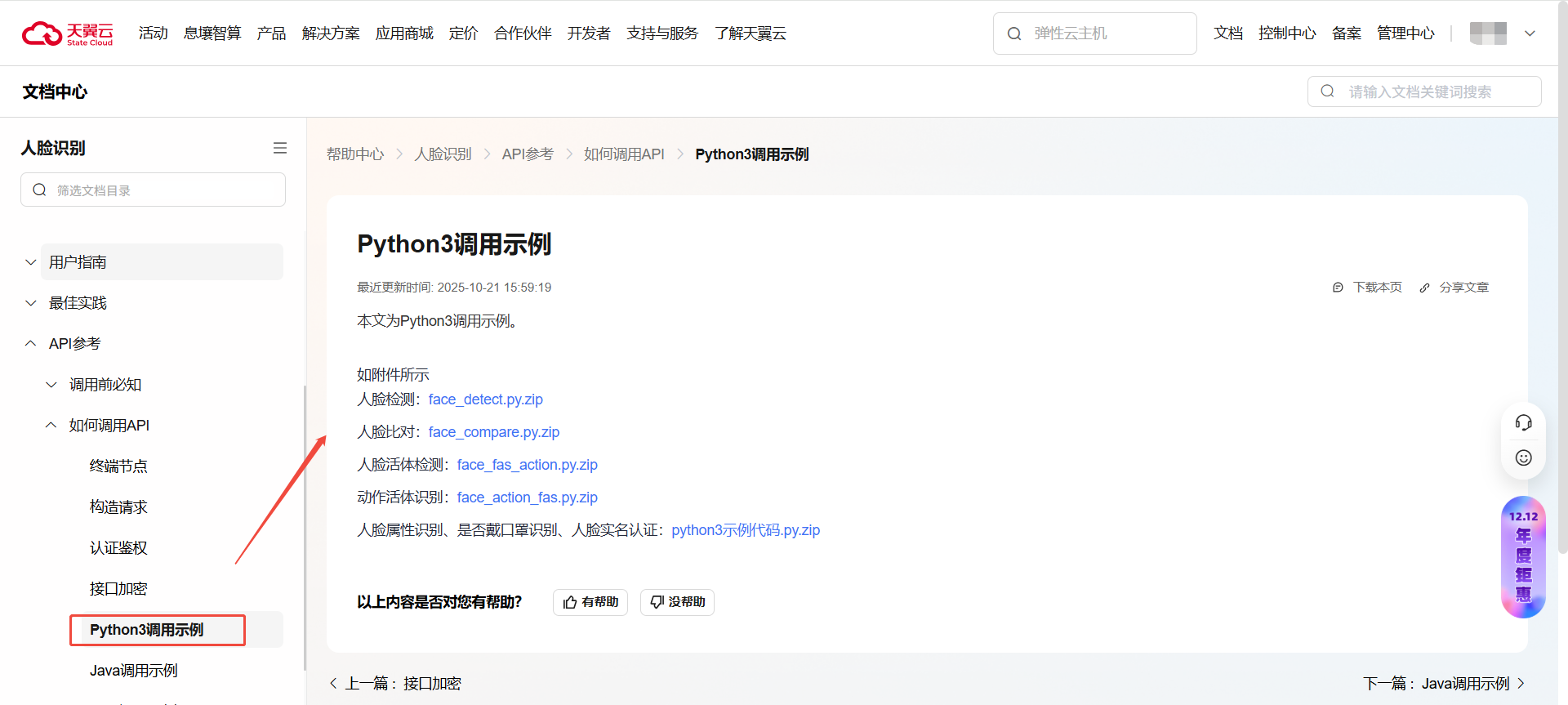Collapse the sidebar with the hamburger icon
This screenshot has width=1568, height=705.
click(279, 148)
